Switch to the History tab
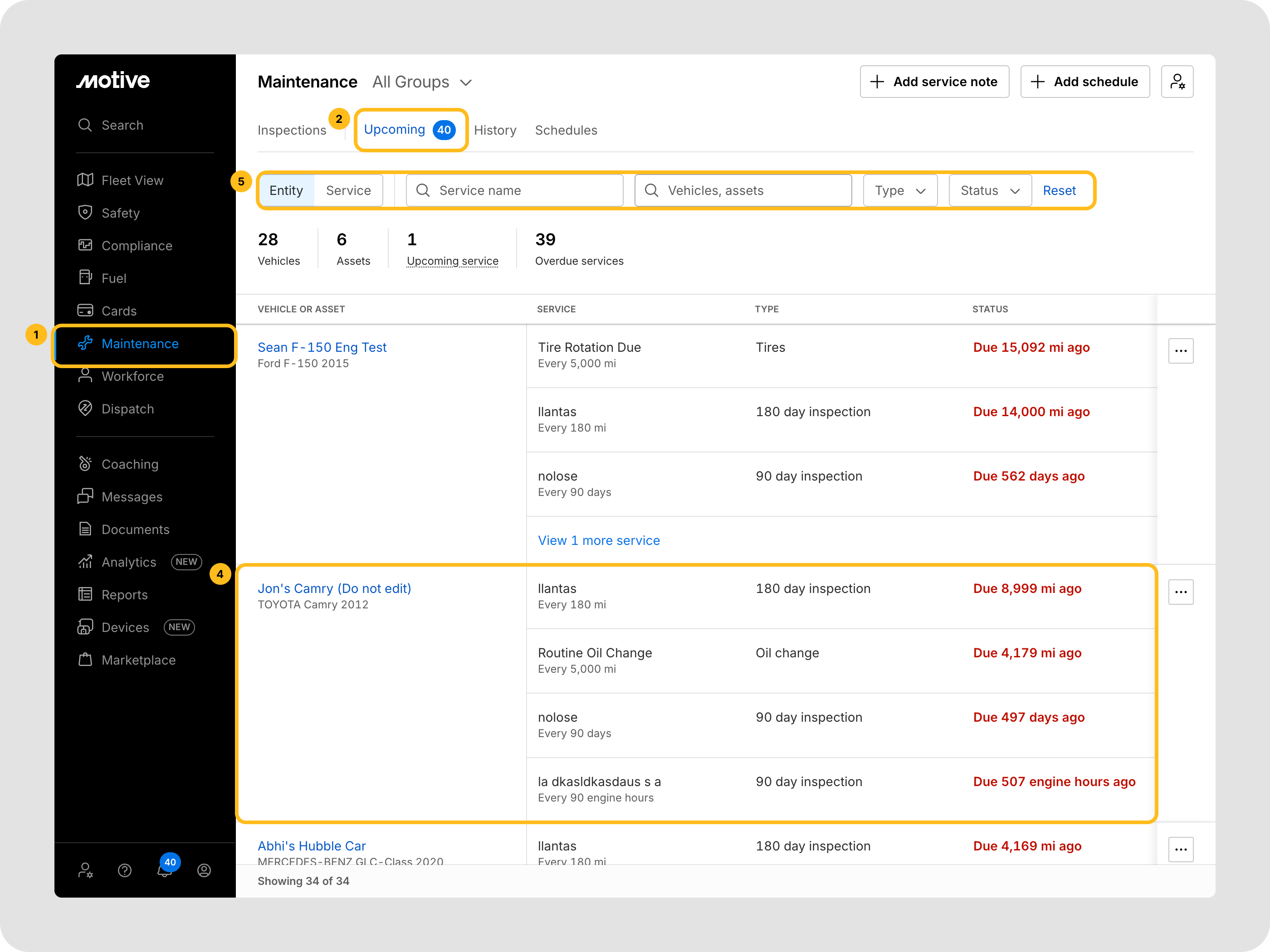Viewport: 1270px width, 952px height. [495, 130]
